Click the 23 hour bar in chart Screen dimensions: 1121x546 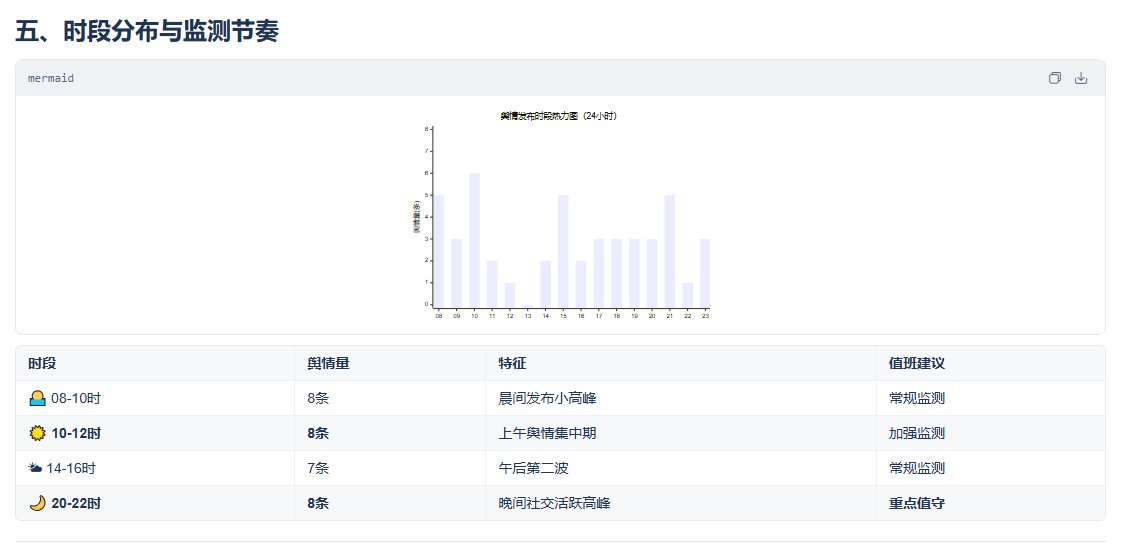[x=705, y=273]
